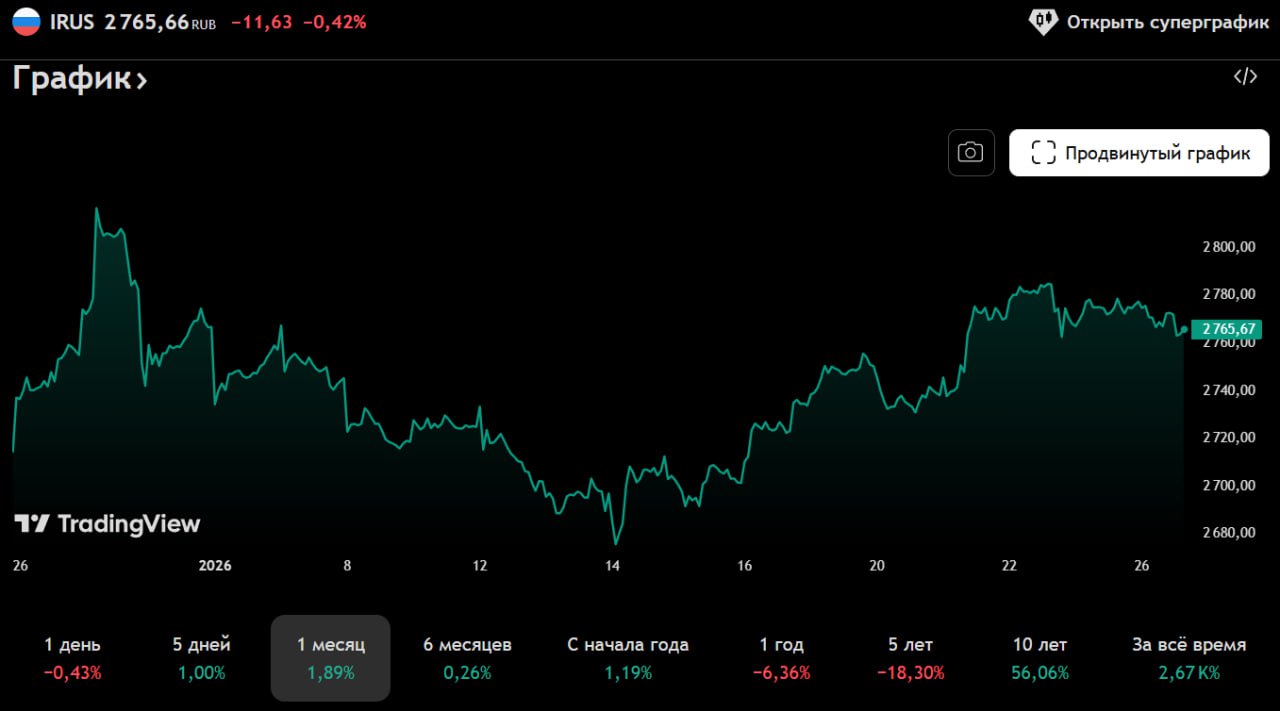Open the Открыть суперграфик link
Viewport: 1280px width, 711px height.
point(1167,22)
